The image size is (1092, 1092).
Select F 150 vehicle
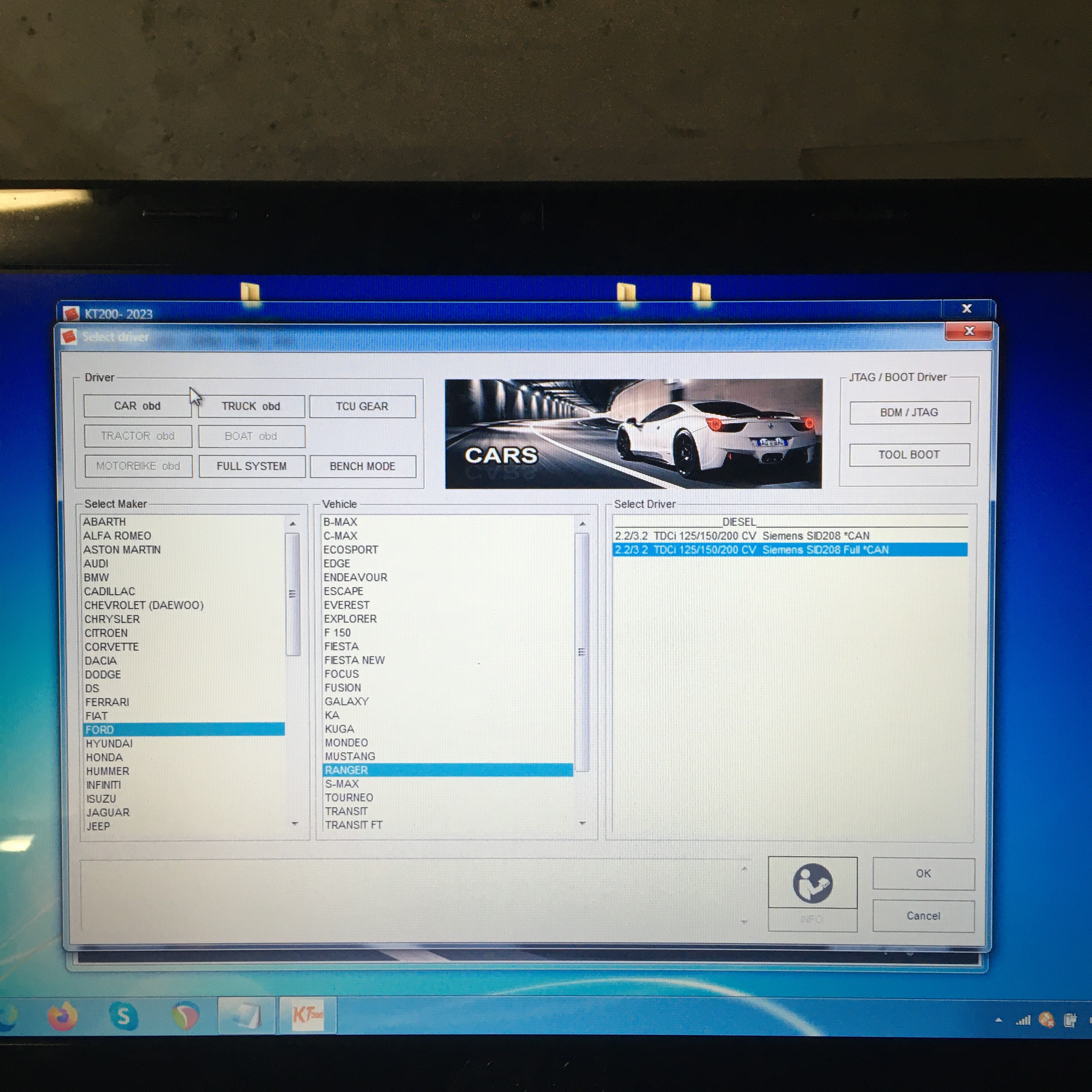click(x=337, y=633)
